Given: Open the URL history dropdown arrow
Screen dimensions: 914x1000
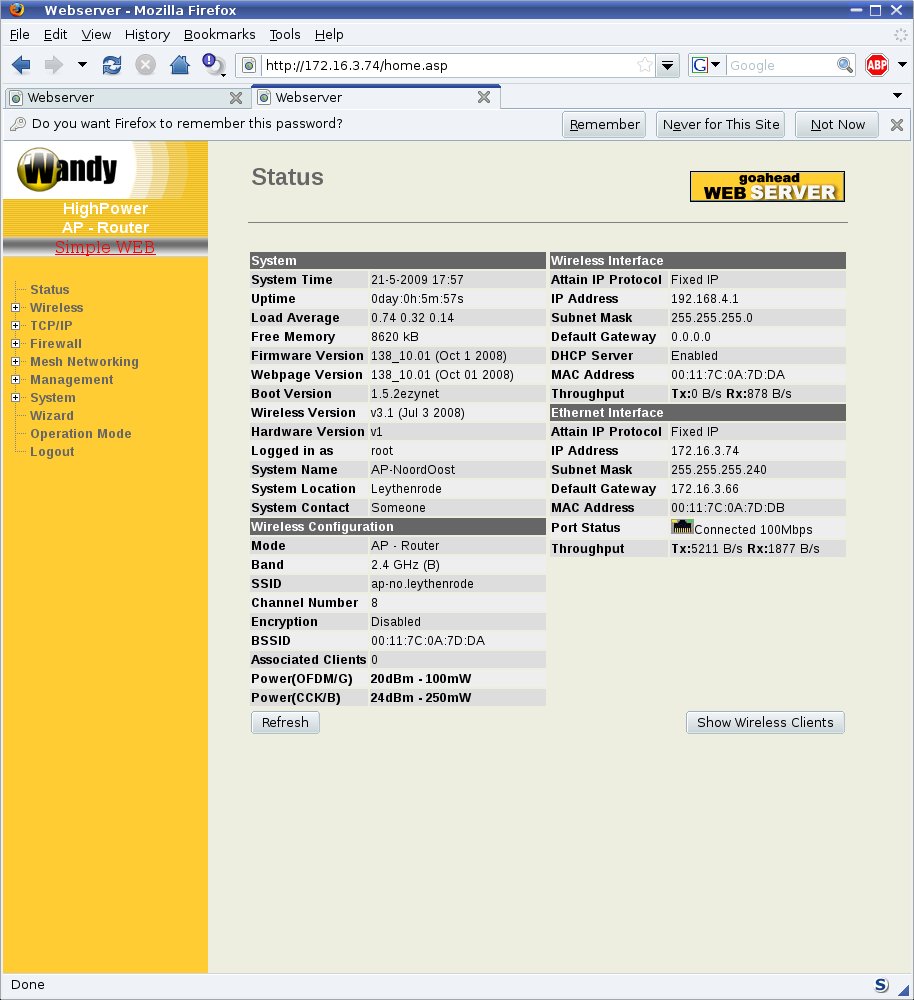Looking at the screenshot, I should click(x=669, y=65).
